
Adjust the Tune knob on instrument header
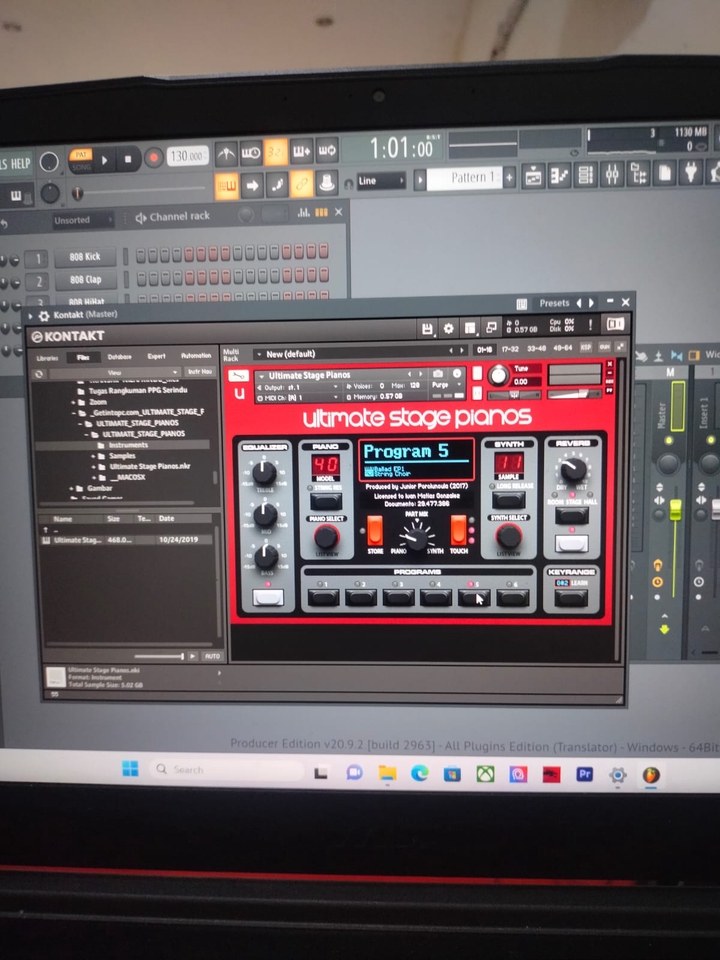(499, 375)
